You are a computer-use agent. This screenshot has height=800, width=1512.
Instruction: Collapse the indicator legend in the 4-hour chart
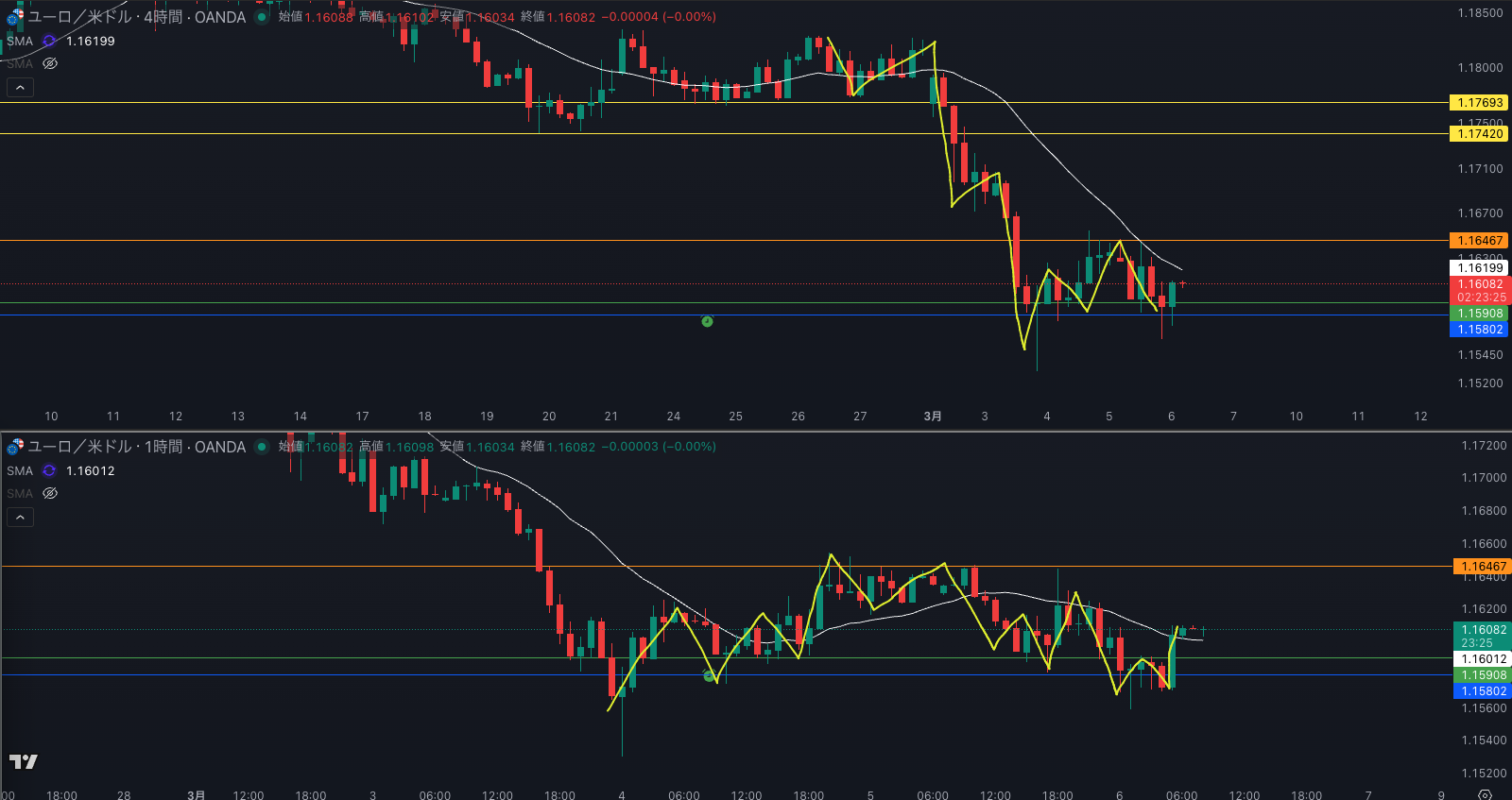pos(20,87)
